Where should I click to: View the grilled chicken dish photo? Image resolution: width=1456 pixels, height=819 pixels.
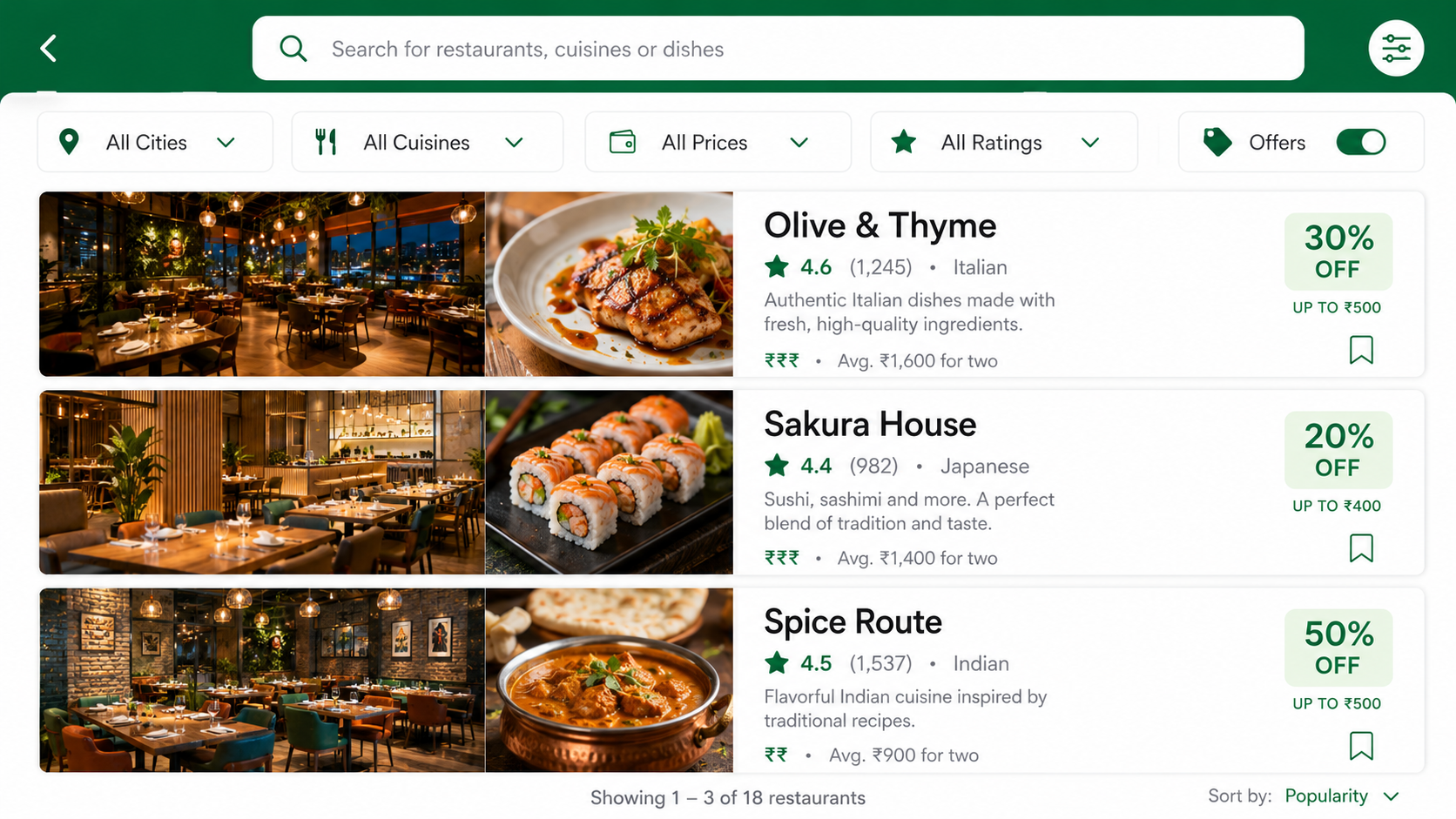(609, 284)
